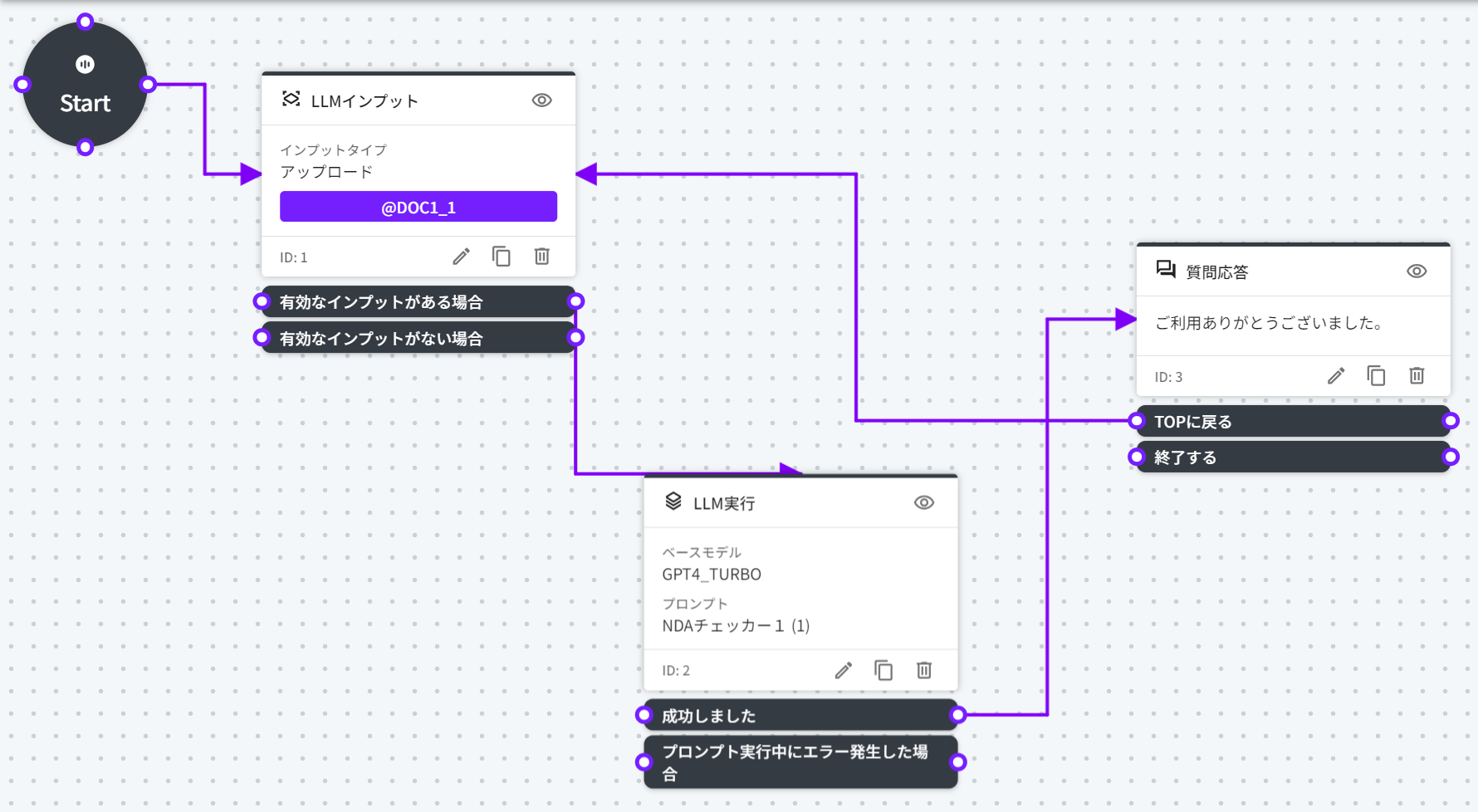Duplicate the LLMインプット node
The height and width of the screenshot is (812, 1478).
click(x=502, y=257)
